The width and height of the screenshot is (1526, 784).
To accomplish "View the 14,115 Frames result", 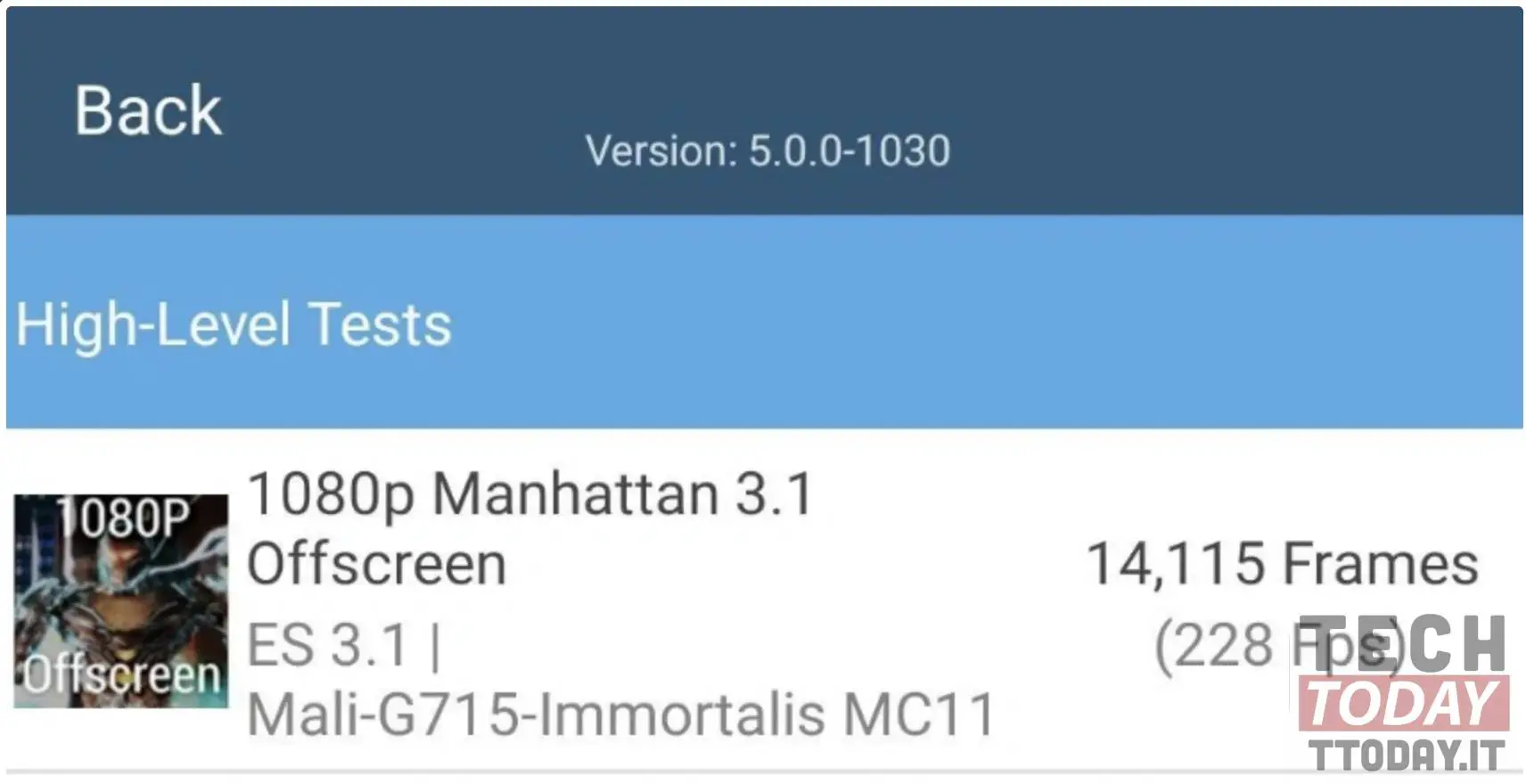I will point(1282,564).
